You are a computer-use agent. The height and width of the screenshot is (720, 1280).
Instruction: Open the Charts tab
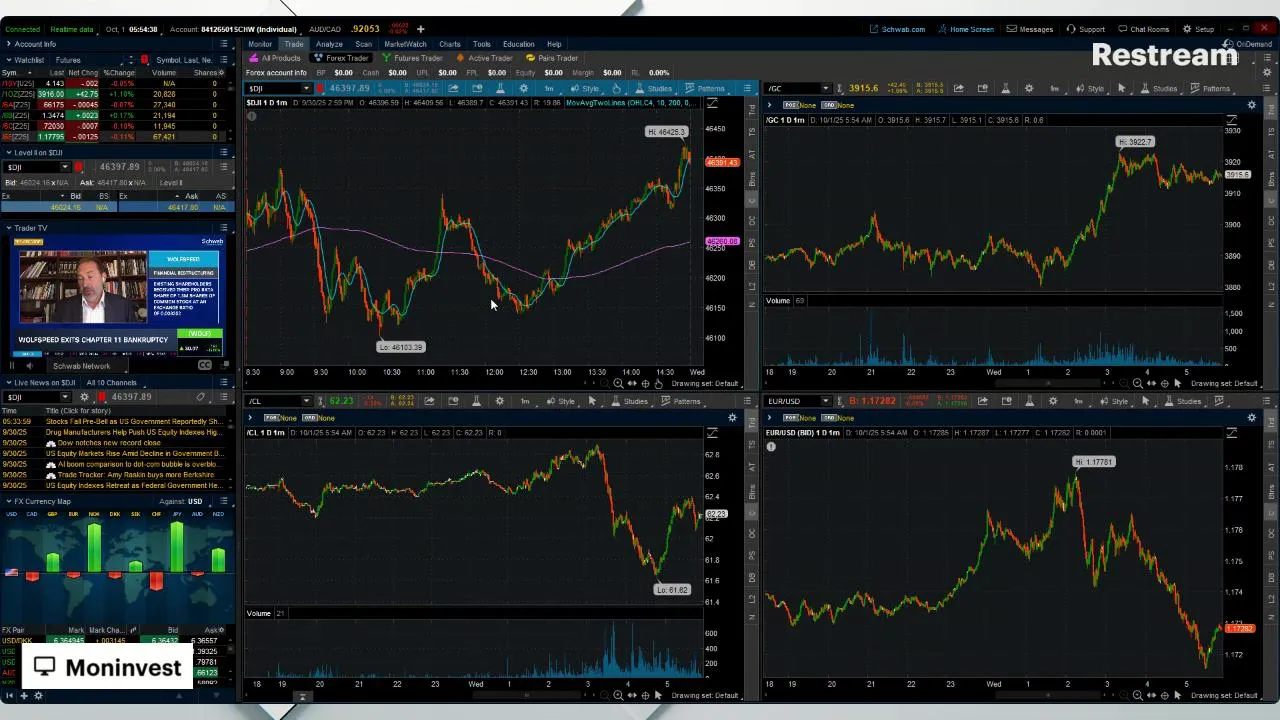tap(449, 44)
